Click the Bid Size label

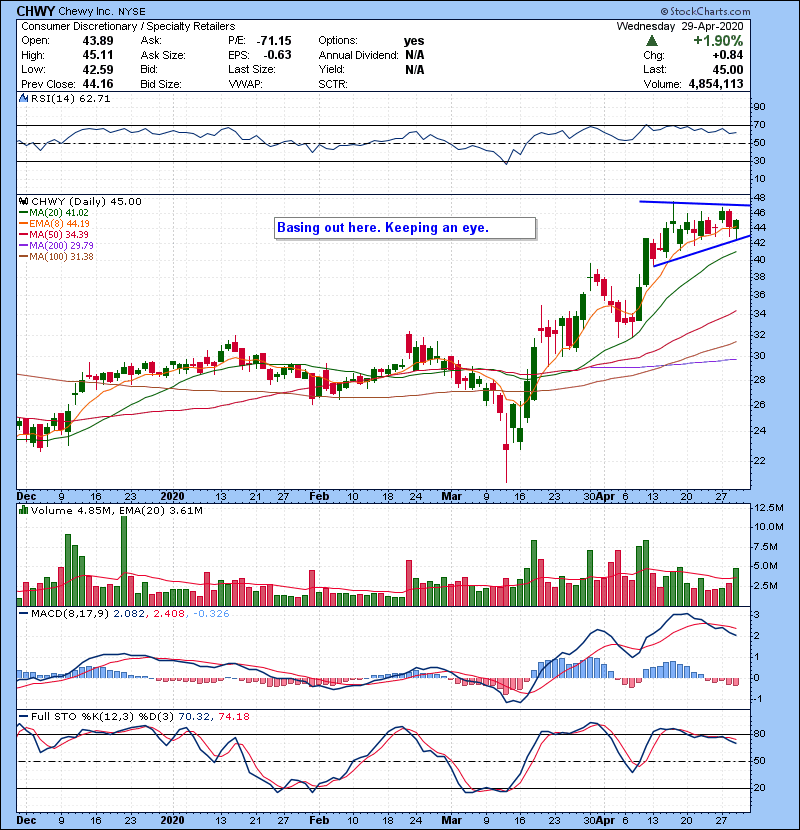161,84
